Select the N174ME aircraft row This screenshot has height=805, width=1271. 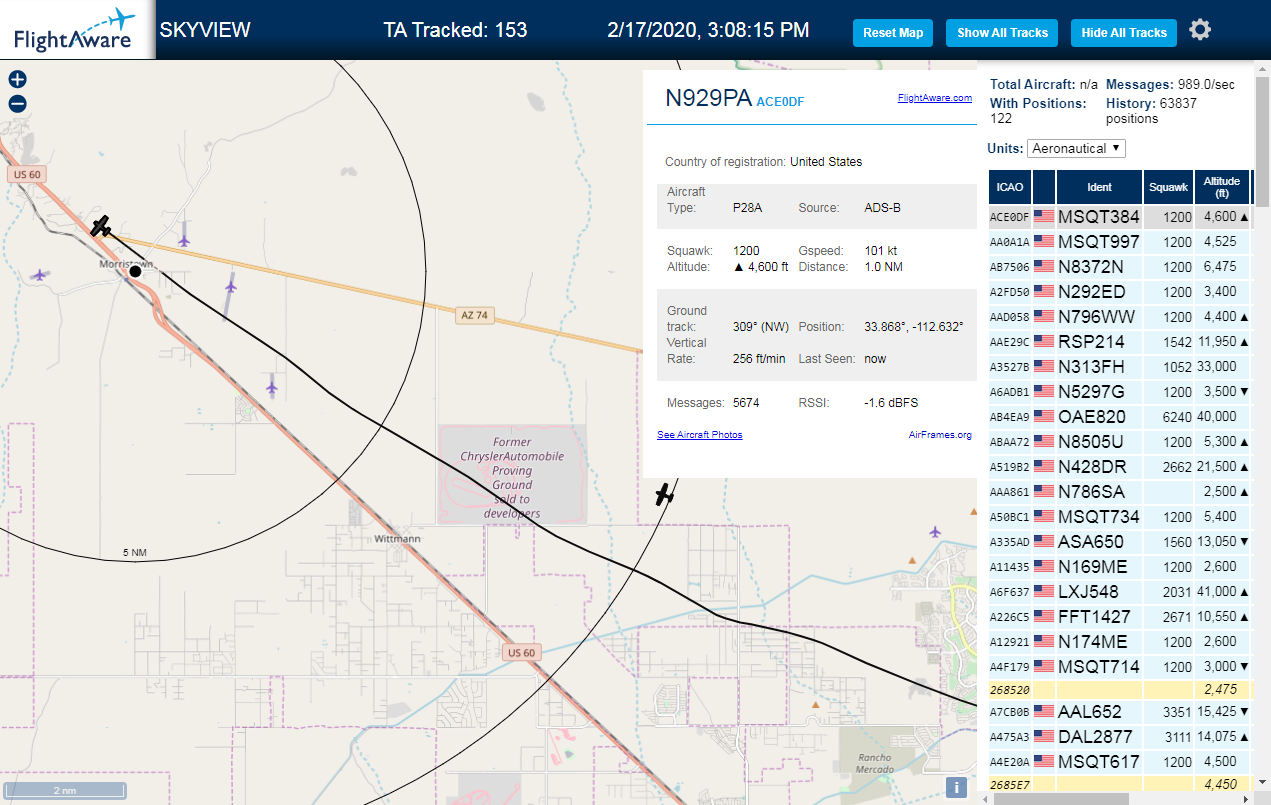(x=1119, y=641)
